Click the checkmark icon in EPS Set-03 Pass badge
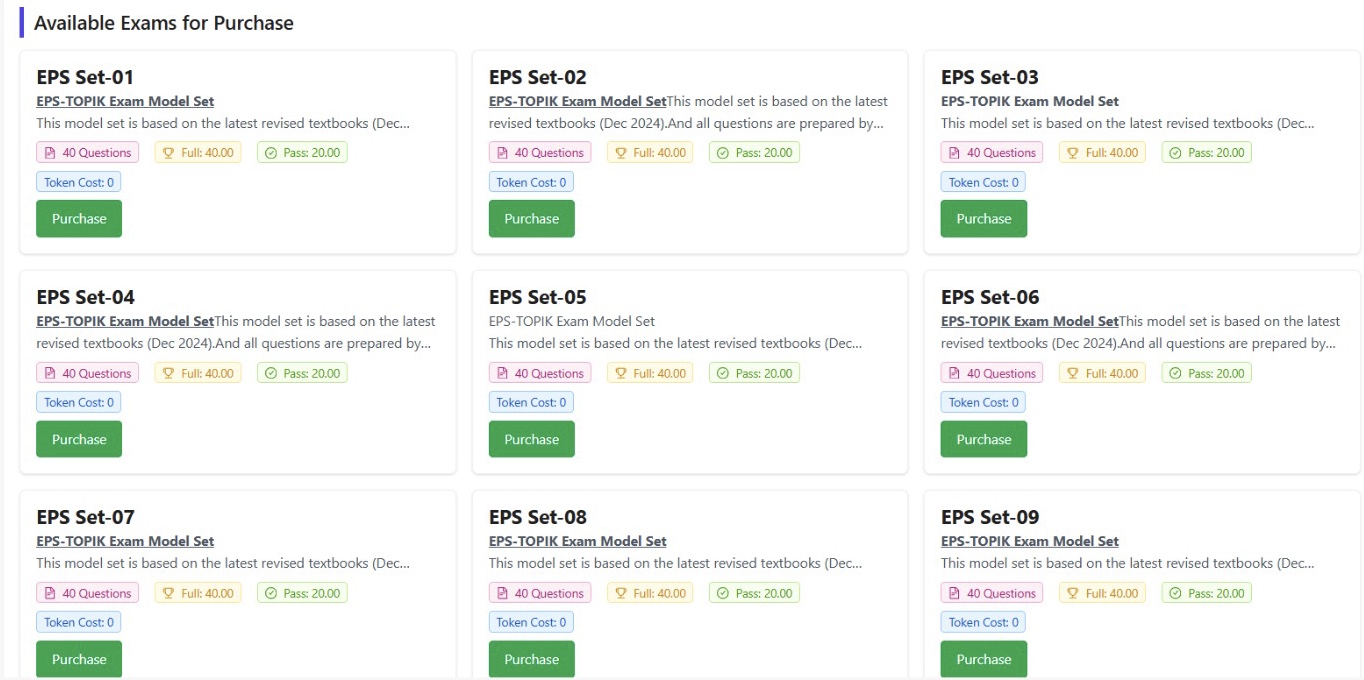This screenshot has width=1364, height=680. pos(1175,153)
